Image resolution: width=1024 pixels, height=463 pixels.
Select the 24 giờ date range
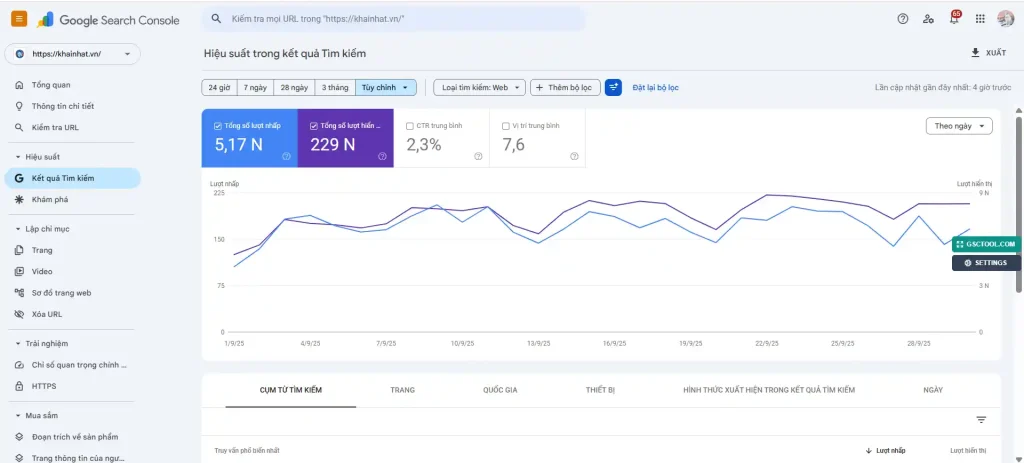[219, 88]
